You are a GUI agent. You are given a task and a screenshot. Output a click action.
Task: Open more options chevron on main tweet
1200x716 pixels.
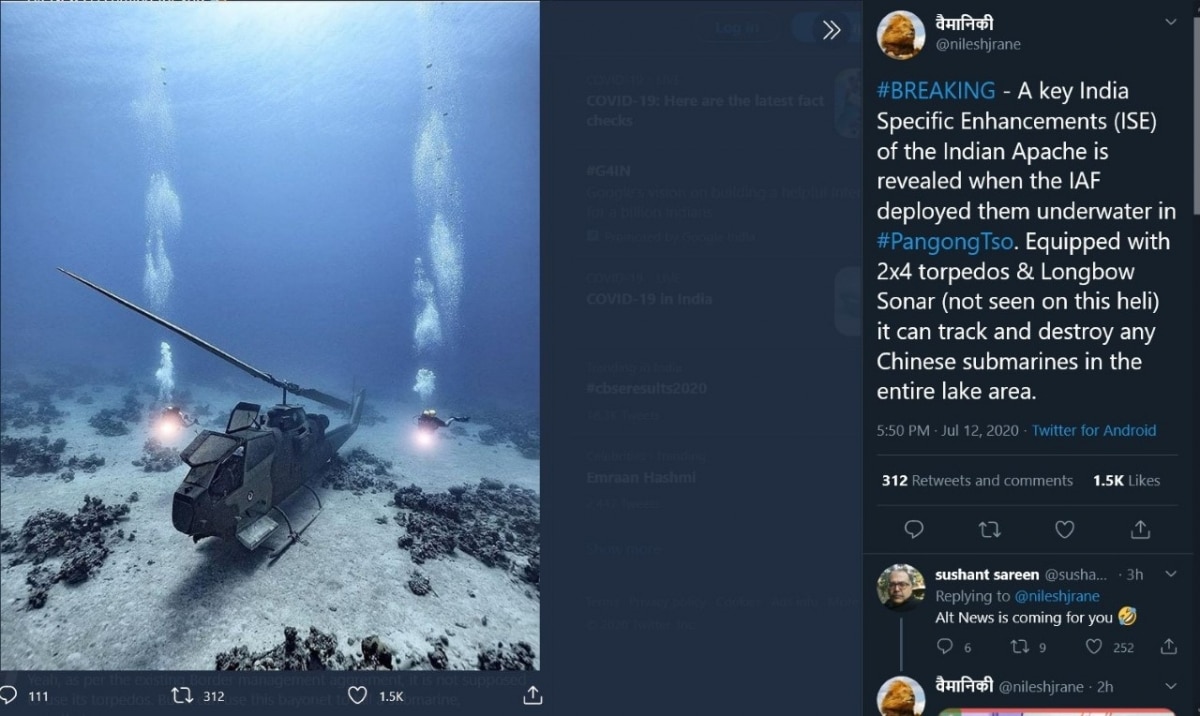(x=1171, y=21)
